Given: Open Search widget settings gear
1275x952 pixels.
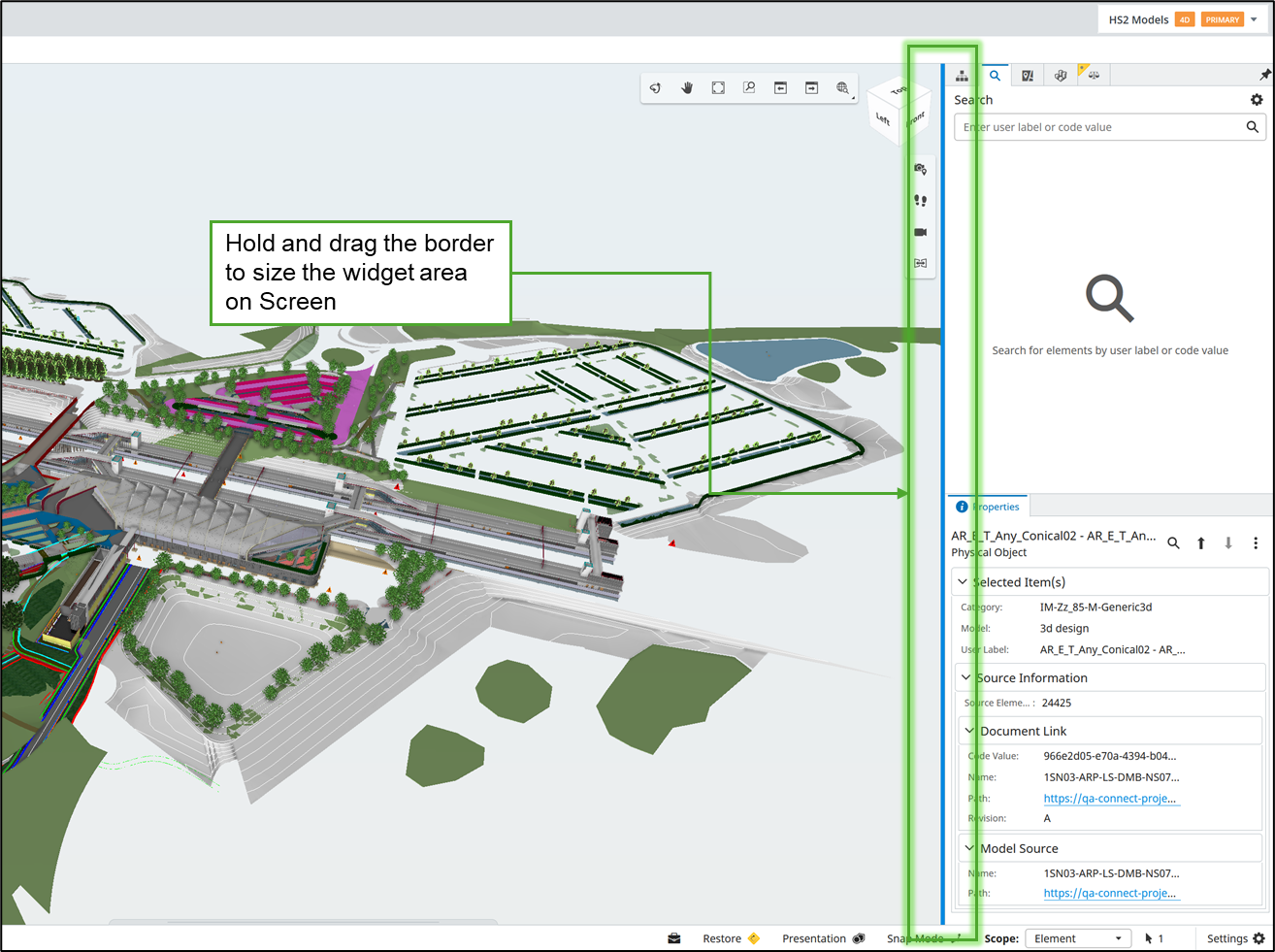Looking at the screenshot, I should tap(1257, 100).
